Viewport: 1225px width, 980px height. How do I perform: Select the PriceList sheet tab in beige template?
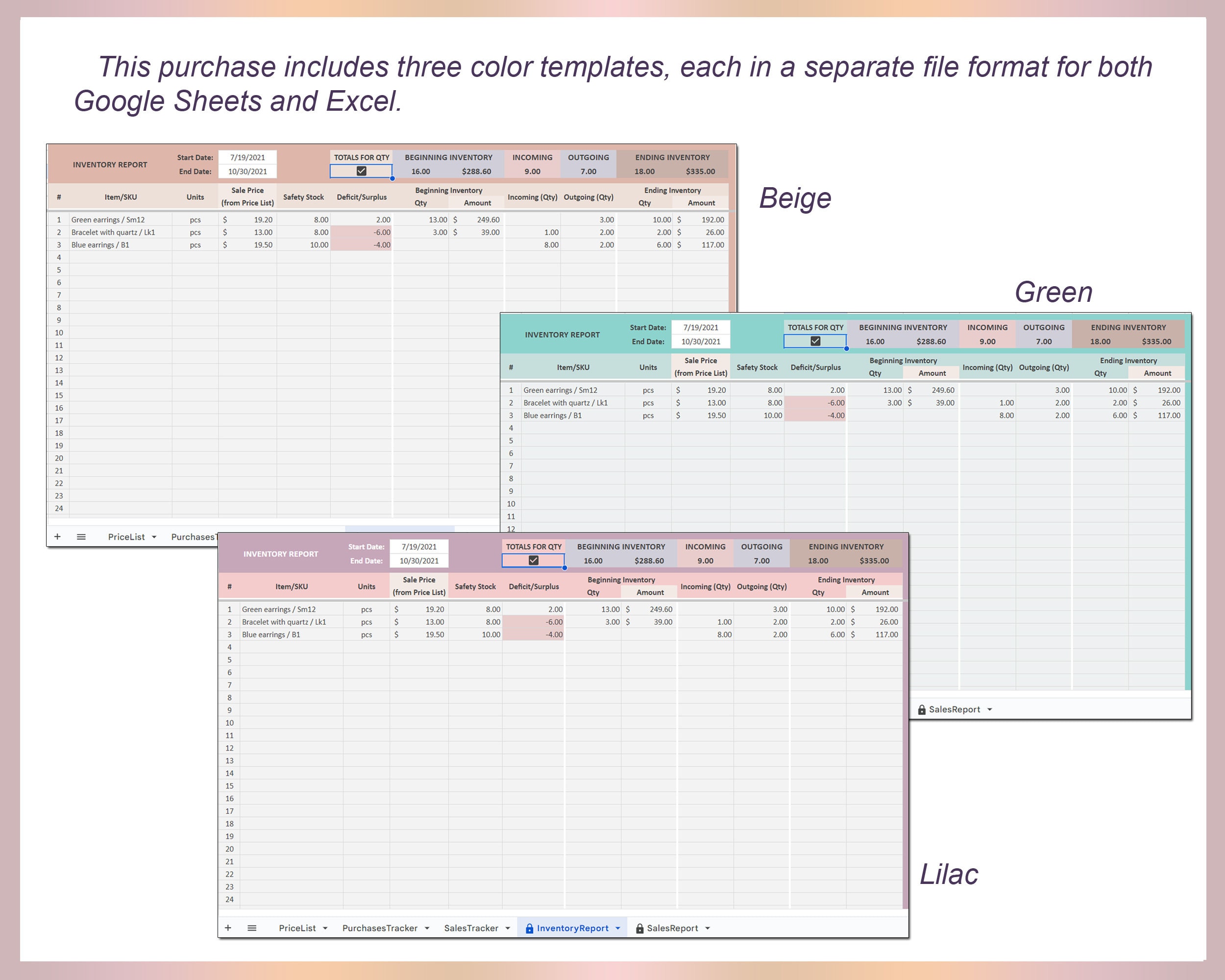[x=126, y=536]
